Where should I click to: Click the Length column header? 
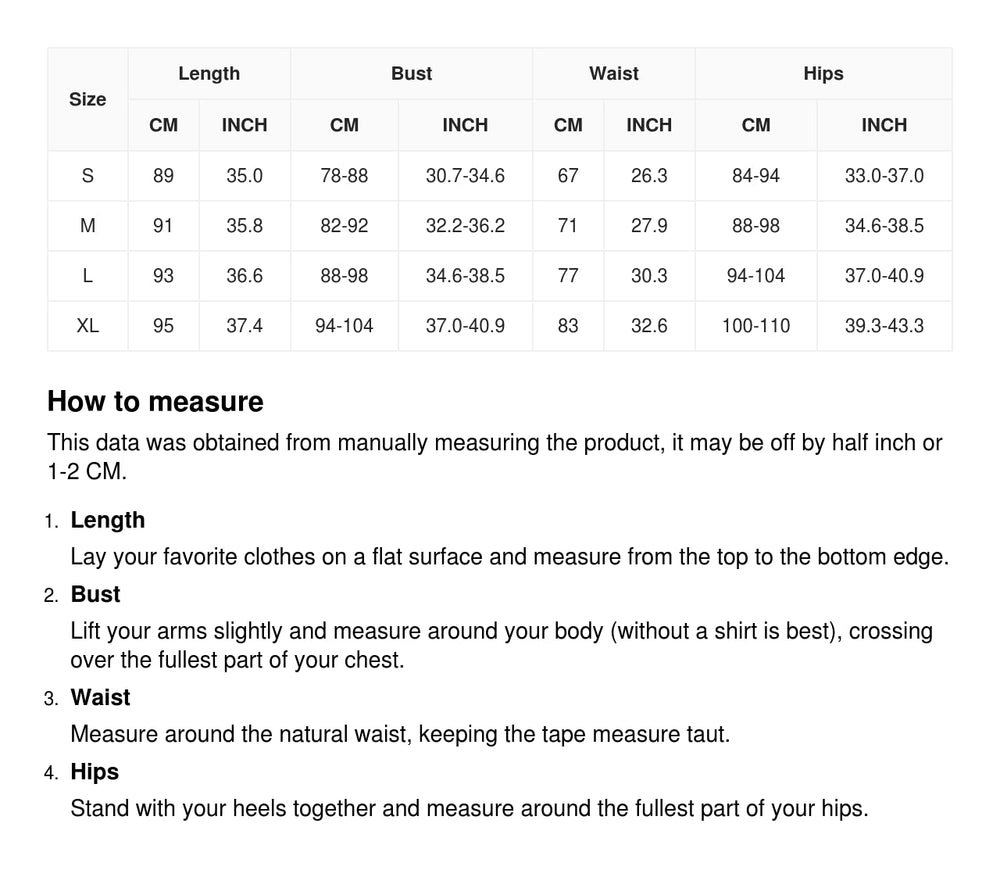pyautogui.click(x=209, y=74)
